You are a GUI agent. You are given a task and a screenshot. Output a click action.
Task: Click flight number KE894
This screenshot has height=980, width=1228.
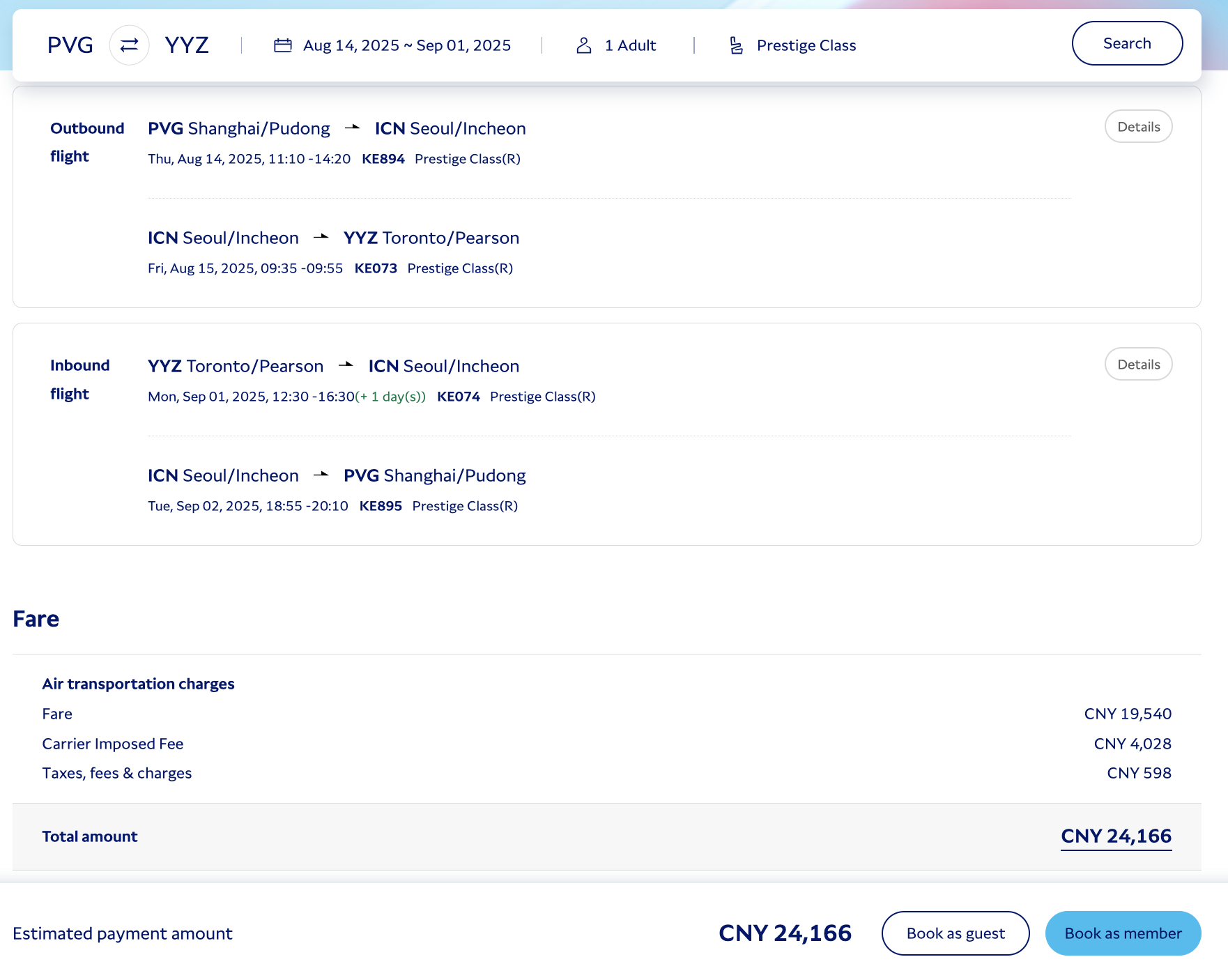[x=383, y=159]
